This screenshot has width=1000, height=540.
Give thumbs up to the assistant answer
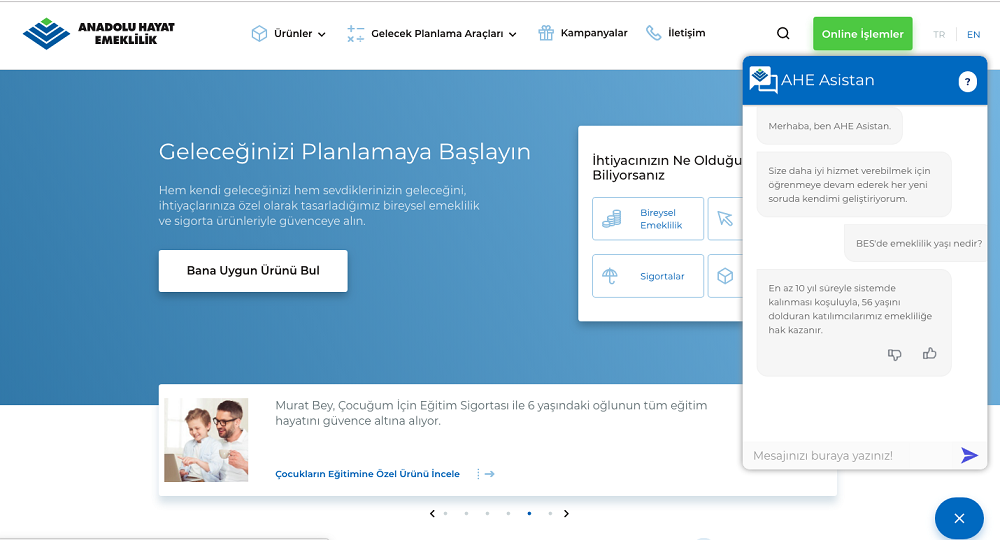pyautogui.click(x=930, y=353)
